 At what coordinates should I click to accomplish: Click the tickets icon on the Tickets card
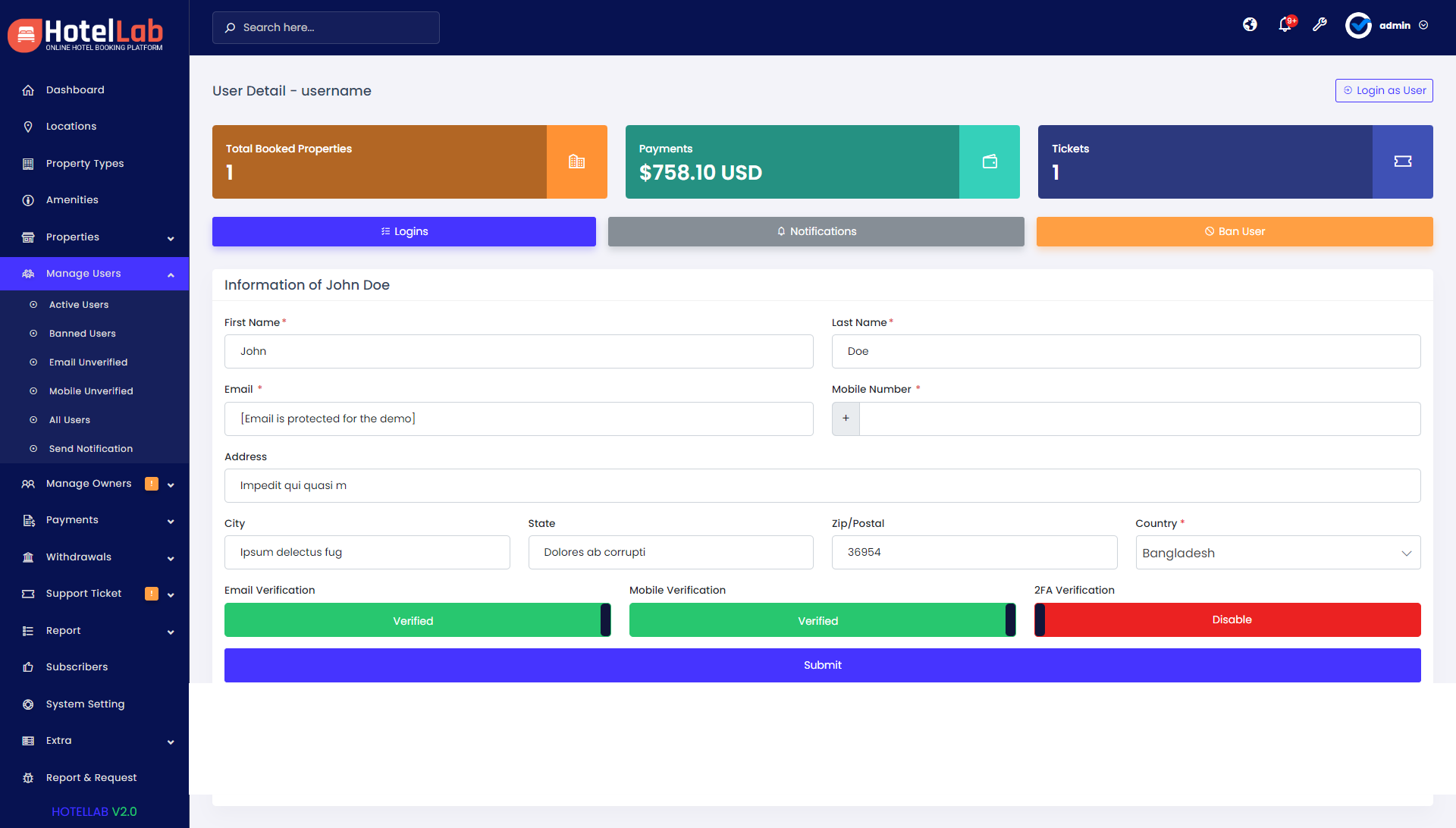(x=1403, y=162)
